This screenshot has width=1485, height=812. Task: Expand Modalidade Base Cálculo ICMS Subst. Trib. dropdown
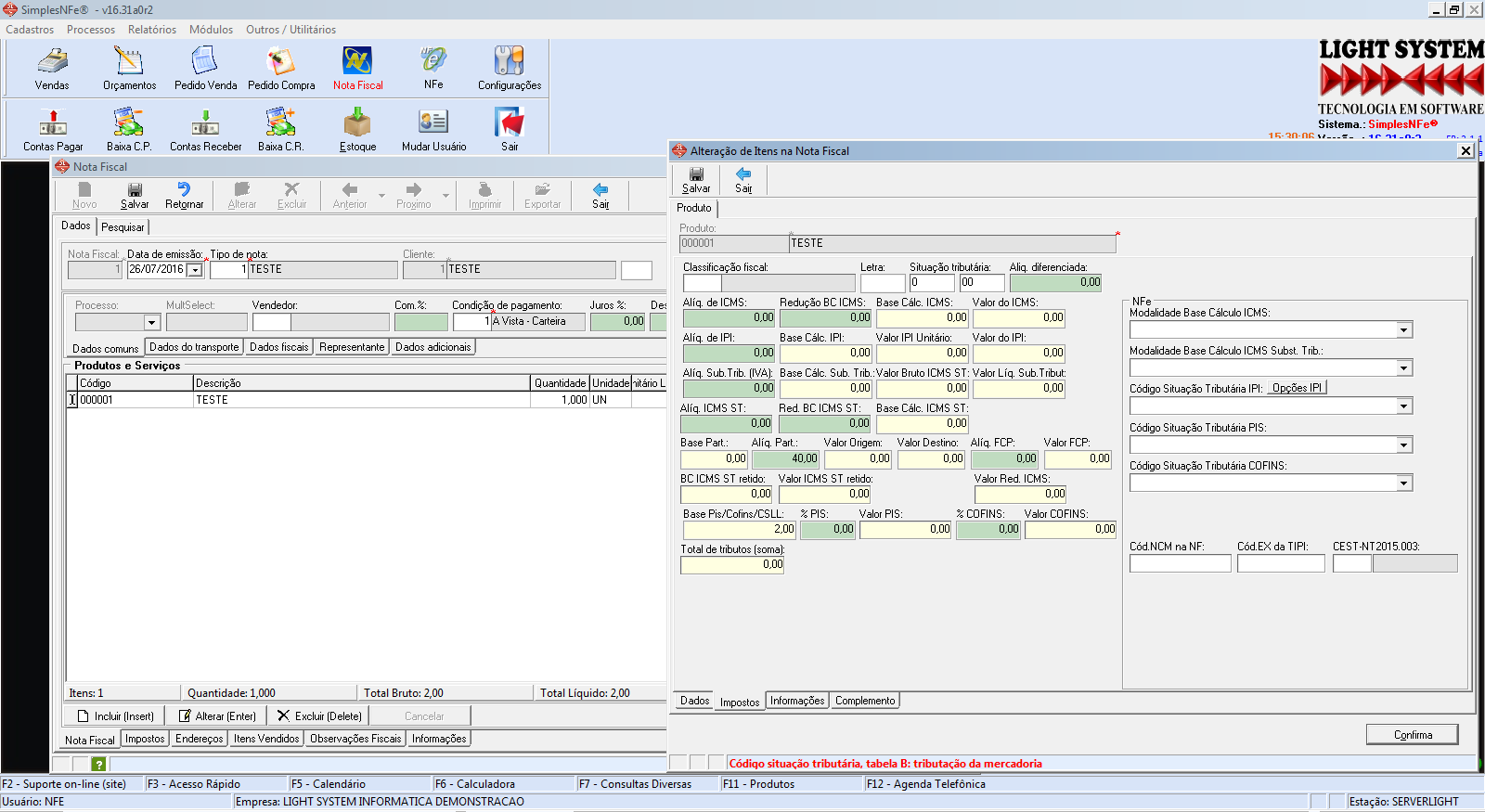(x=1404, y=368)
